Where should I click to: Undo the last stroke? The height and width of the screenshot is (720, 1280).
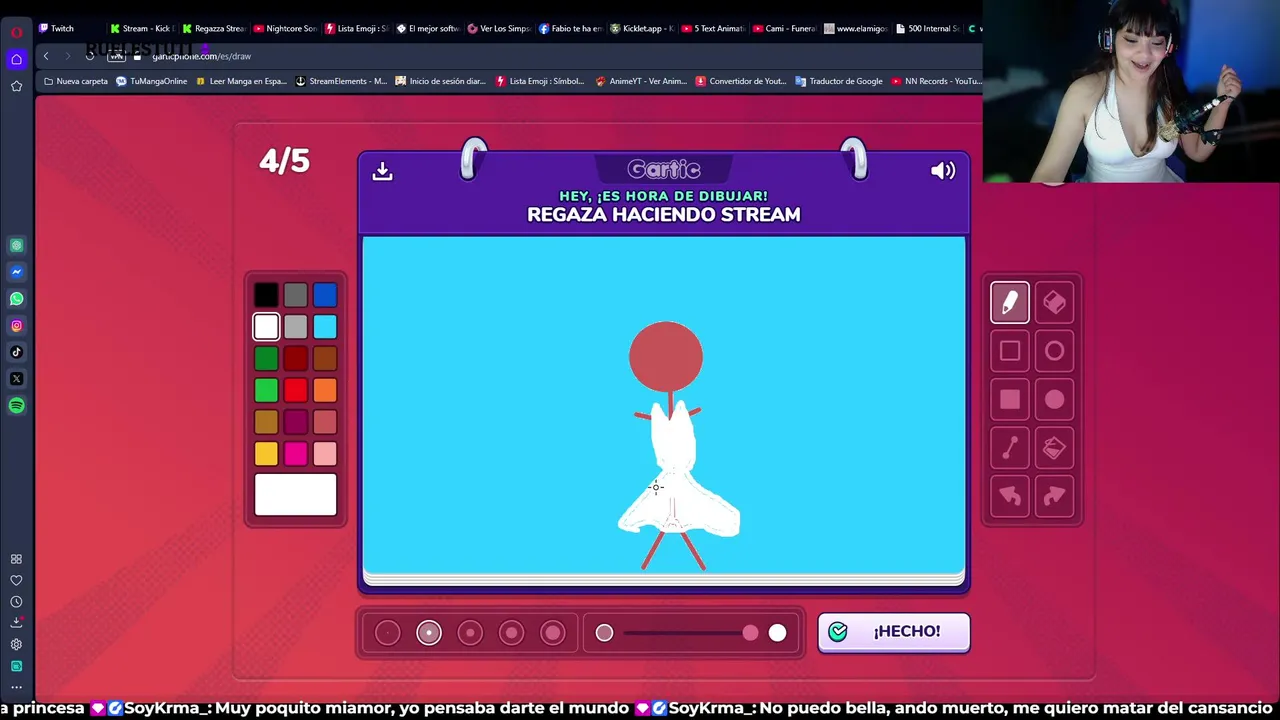(x=1010, y=496)
